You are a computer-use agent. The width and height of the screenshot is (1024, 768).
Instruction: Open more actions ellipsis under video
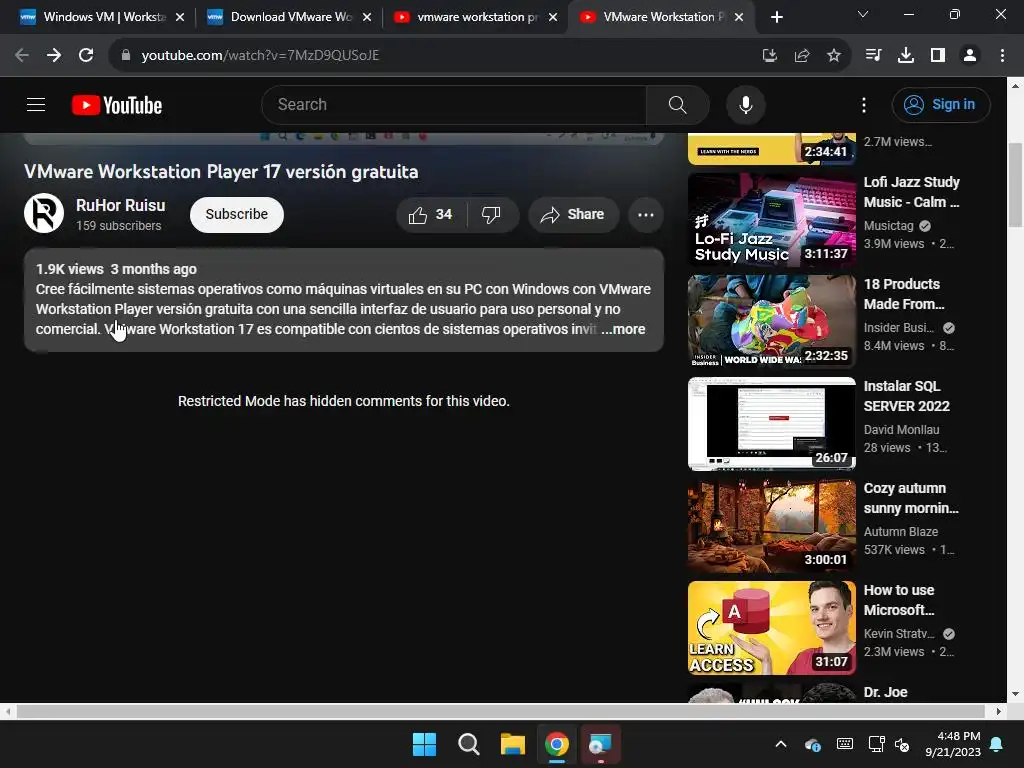coord(645,214)
